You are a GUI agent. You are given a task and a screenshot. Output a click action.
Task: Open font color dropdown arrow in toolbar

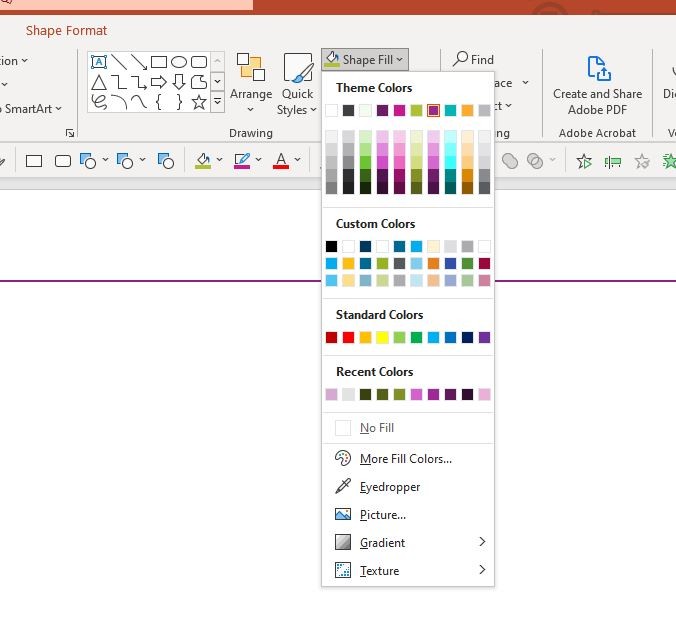click(x=297, y=159)
